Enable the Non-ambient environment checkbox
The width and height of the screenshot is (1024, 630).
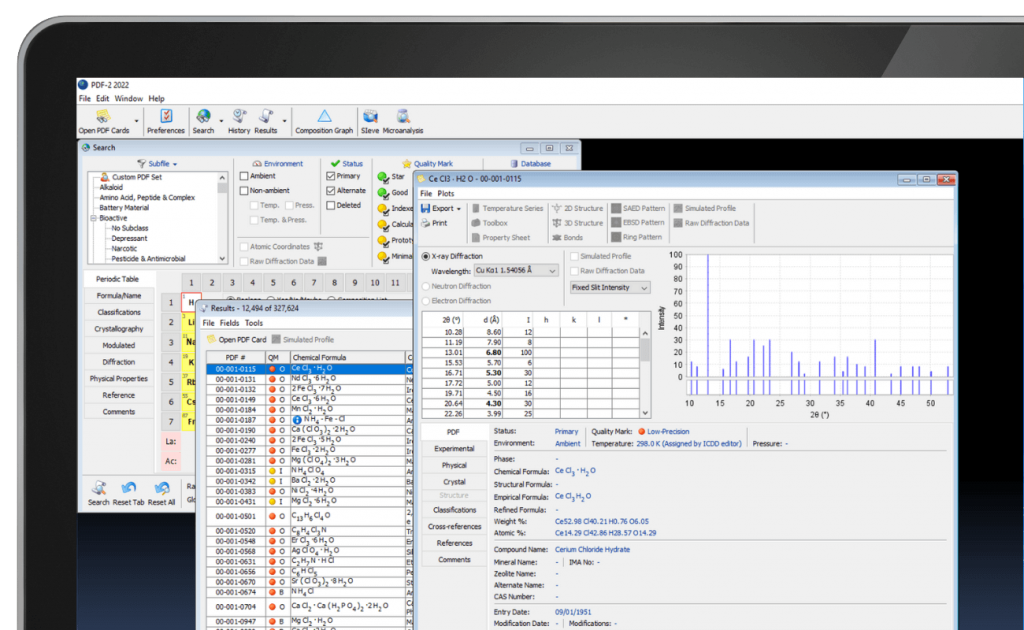(244, 191)
